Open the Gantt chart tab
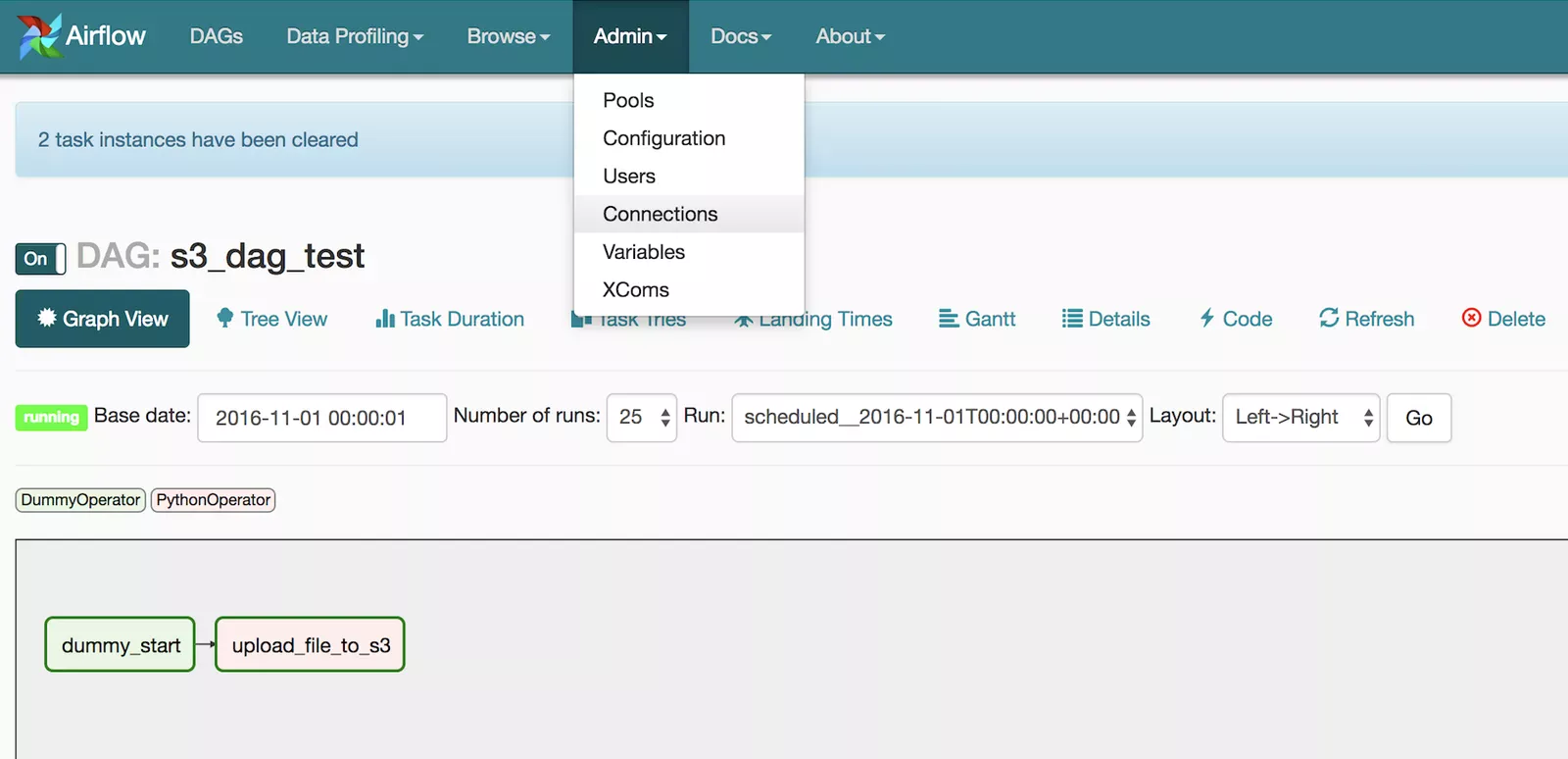 (977, 319)
